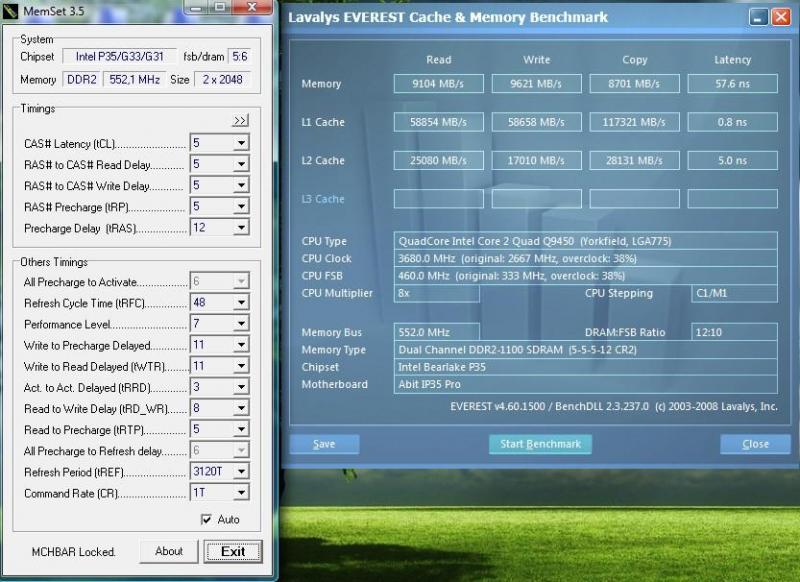Close the MemSet 3.5 window

click(x=252, y=7)
